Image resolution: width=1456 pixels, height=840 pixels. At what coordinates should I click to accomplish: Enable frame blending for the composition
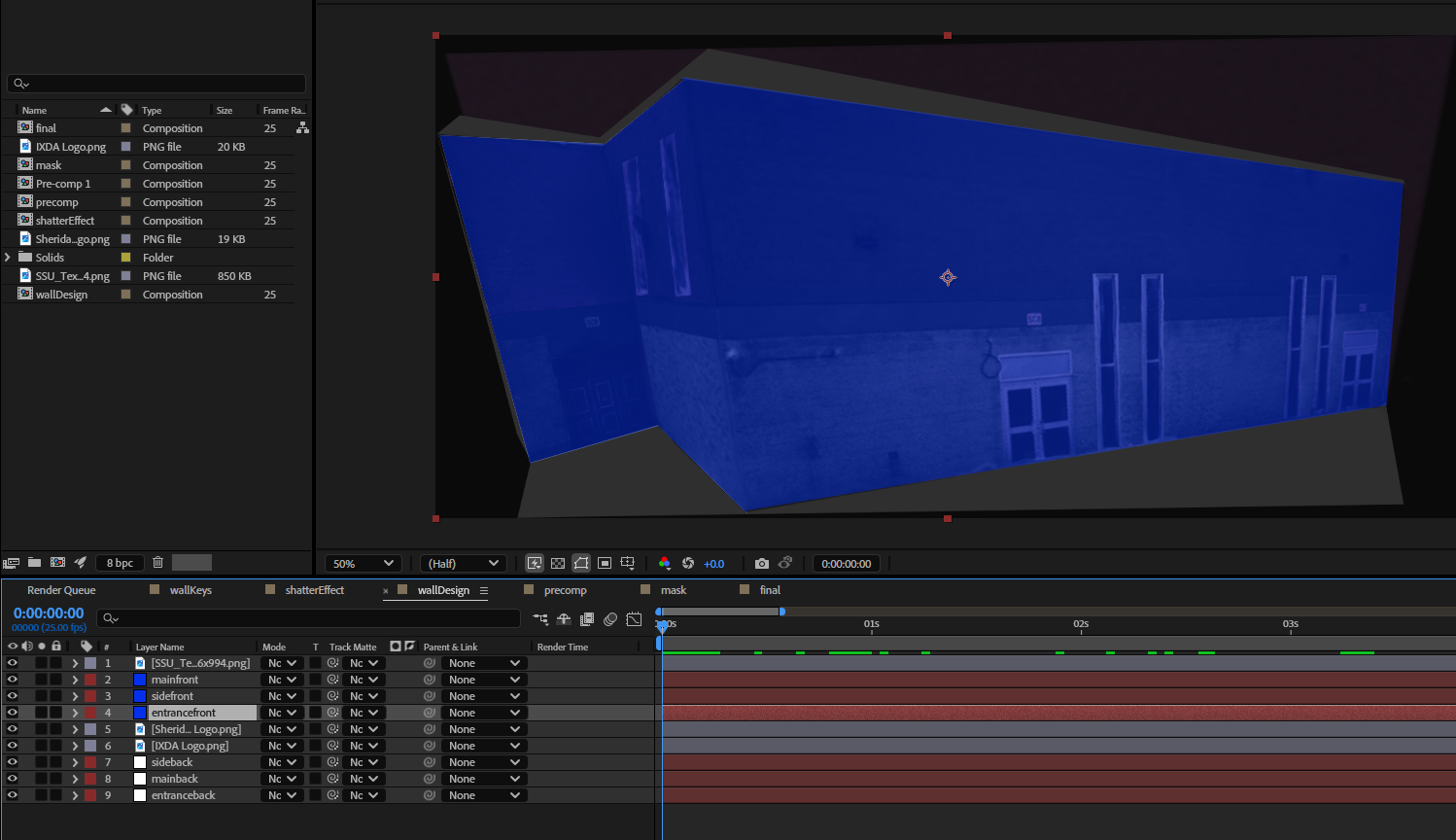pyautogui.click(x=587, y=618)
